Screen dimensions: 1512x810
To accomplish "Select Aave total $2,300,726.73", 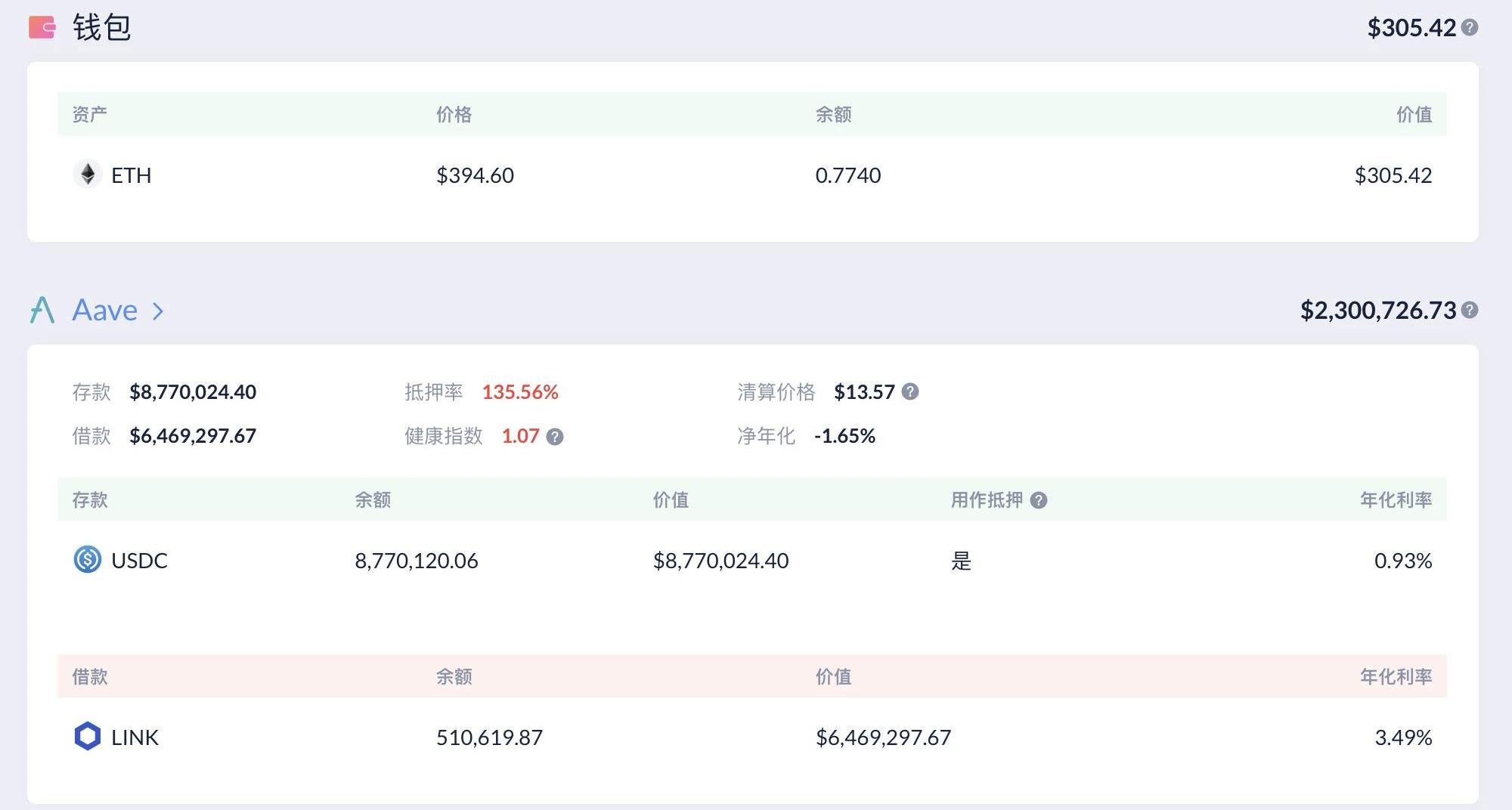I will click(x=1378, y=311).
